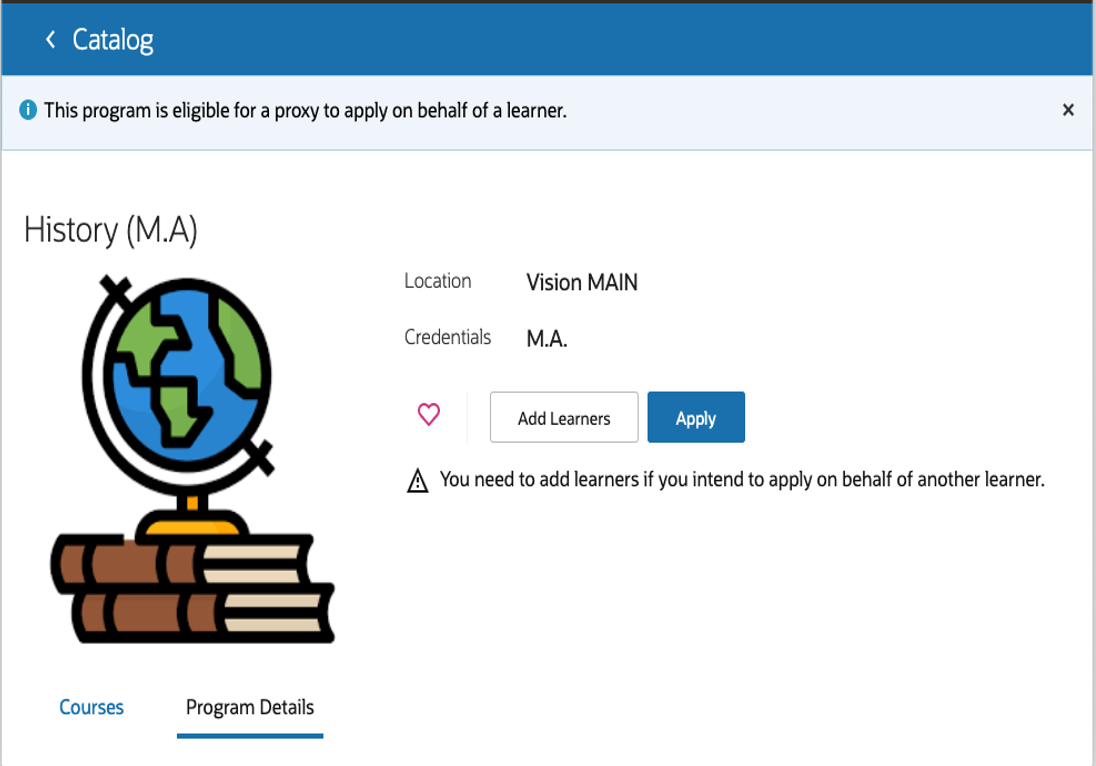Switch to the Courses tab
This screenshot has width=1096, height=766.
point(92,707)
